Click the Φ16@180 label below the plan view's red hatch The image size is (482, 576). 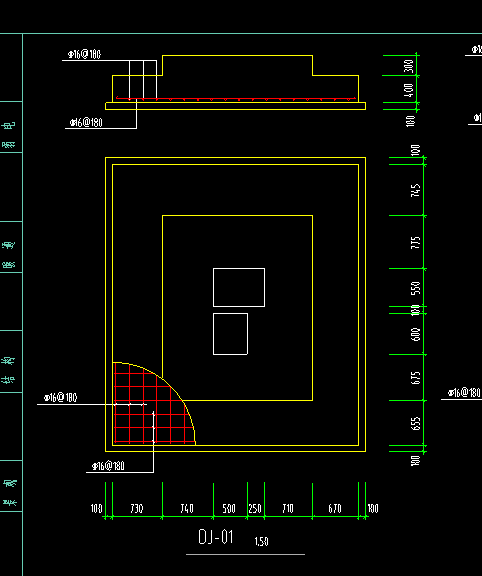(108, 466)
